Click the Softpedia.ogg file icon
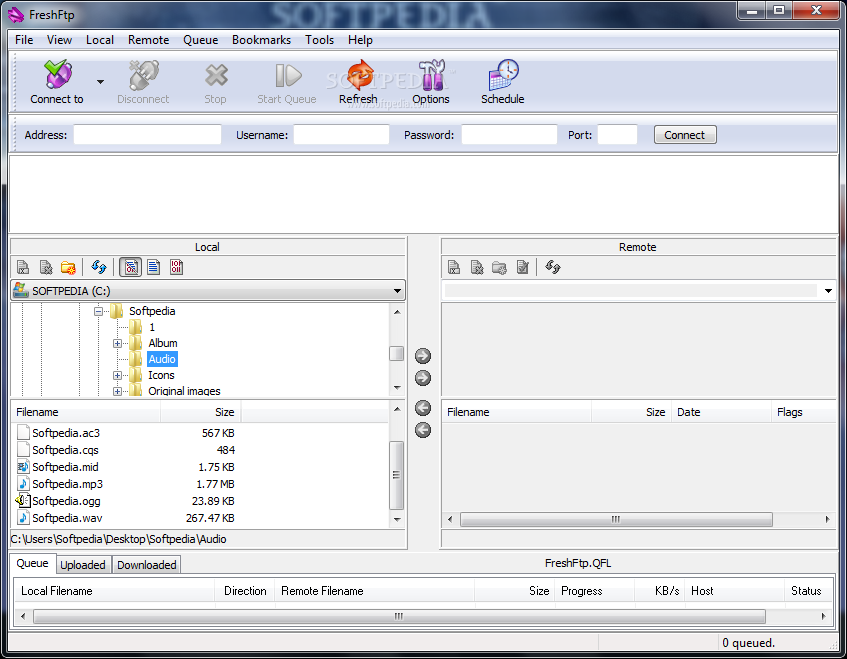 pyautogui.click(x=23, y=501)
